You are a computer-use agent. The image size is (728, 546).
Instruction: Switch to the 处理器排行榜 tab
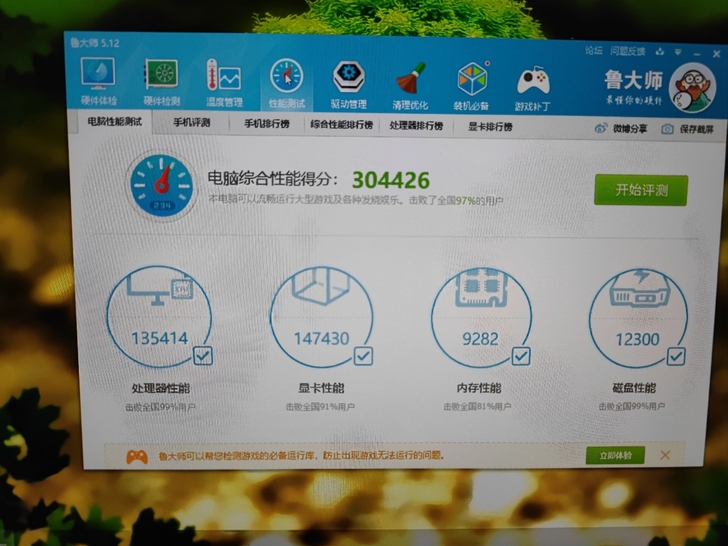point(416,125)
